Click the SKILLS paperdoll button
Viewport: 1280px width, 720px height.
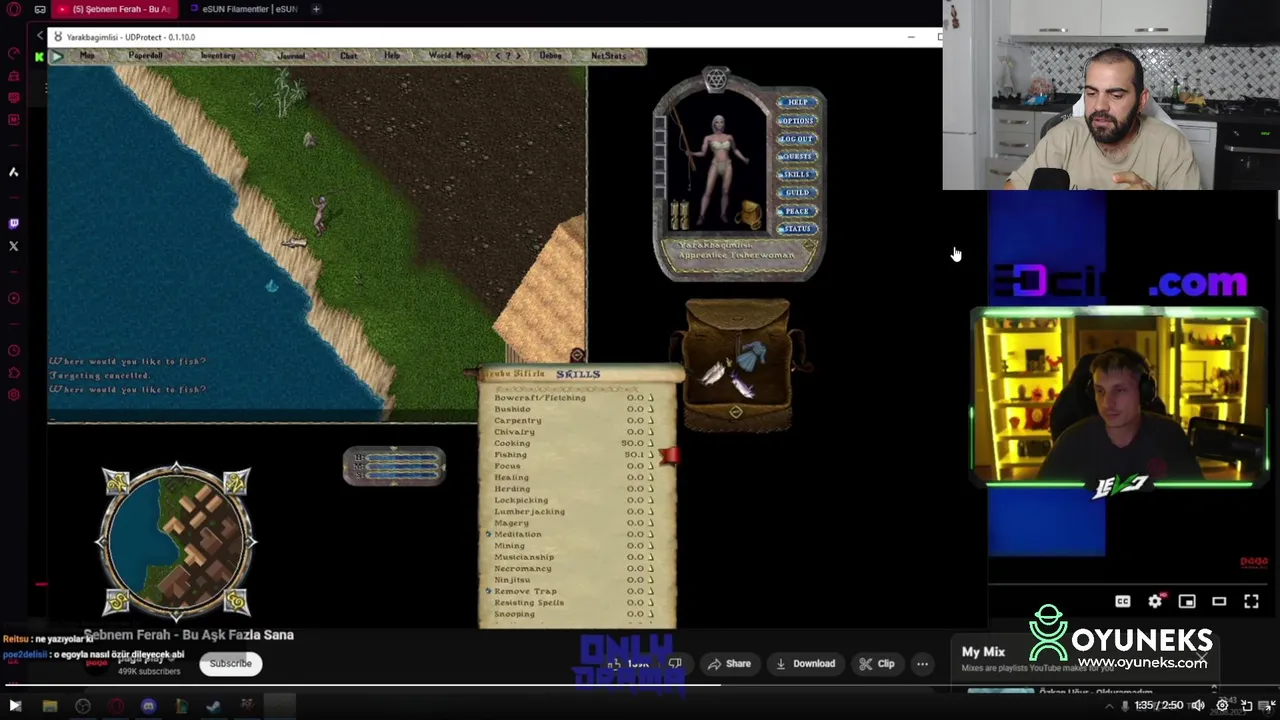click(797, 174)
